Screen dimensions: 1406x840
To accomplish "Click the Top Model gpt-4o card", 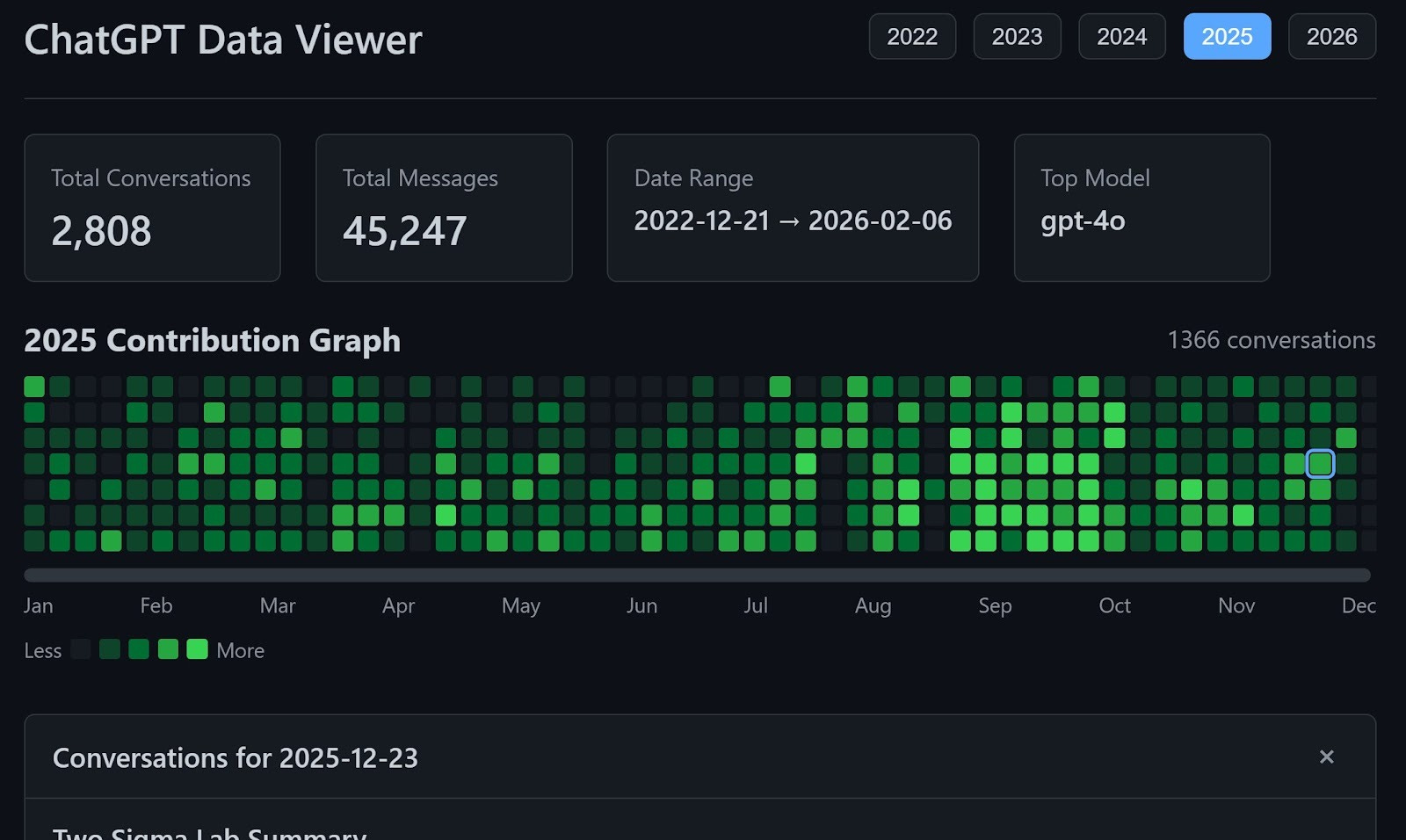I will pos(1141,207).
